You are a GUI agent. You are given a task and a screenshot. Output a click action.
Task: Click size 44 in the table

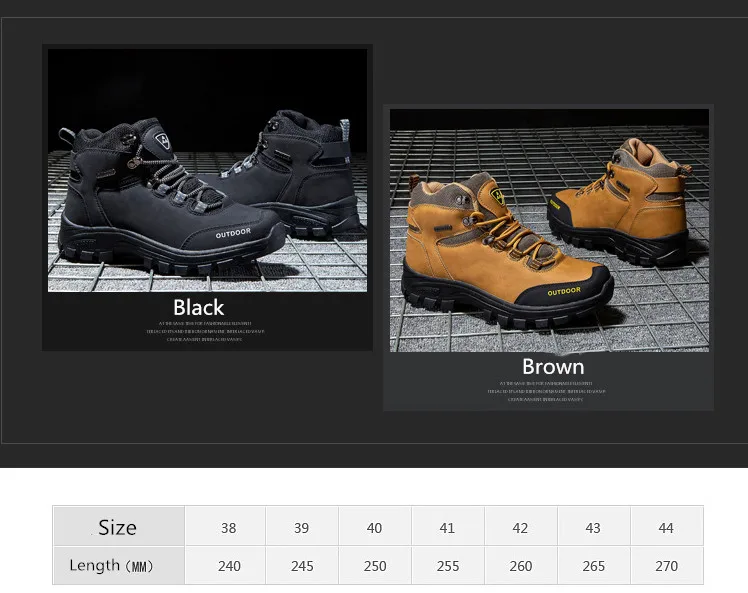tap(667, 527)
